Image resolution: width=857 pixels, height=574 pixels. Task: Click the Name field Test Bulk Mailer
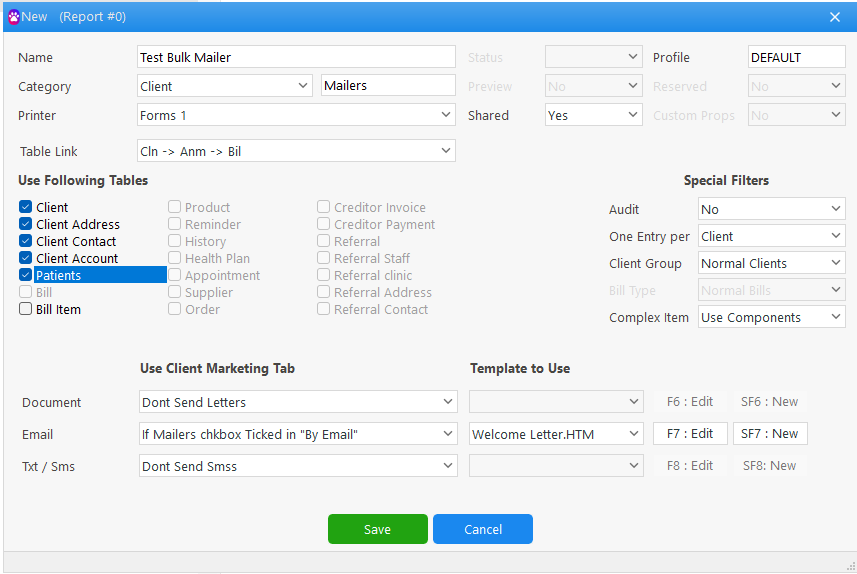click(x=296, y=57)
